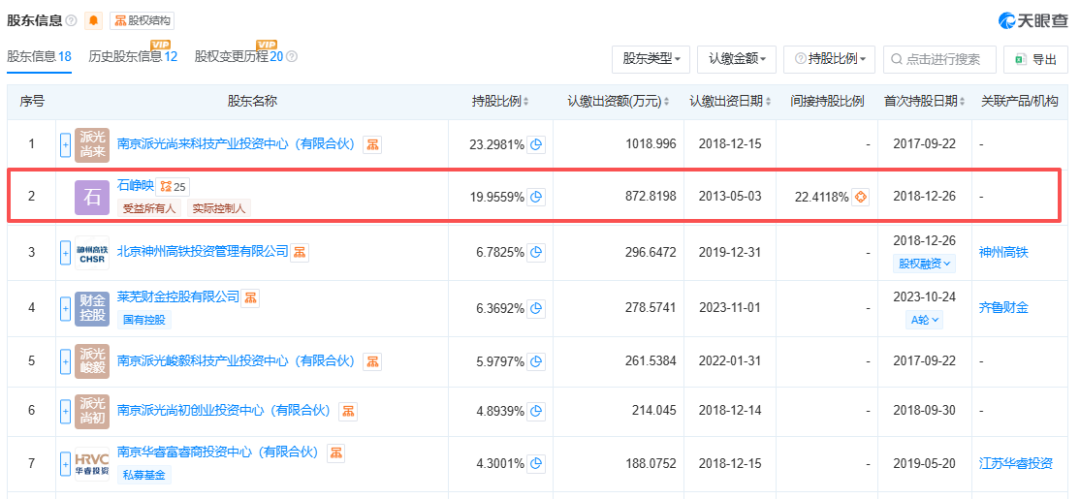Click help icon after 股权变更历程 tab

coord(292,57)
